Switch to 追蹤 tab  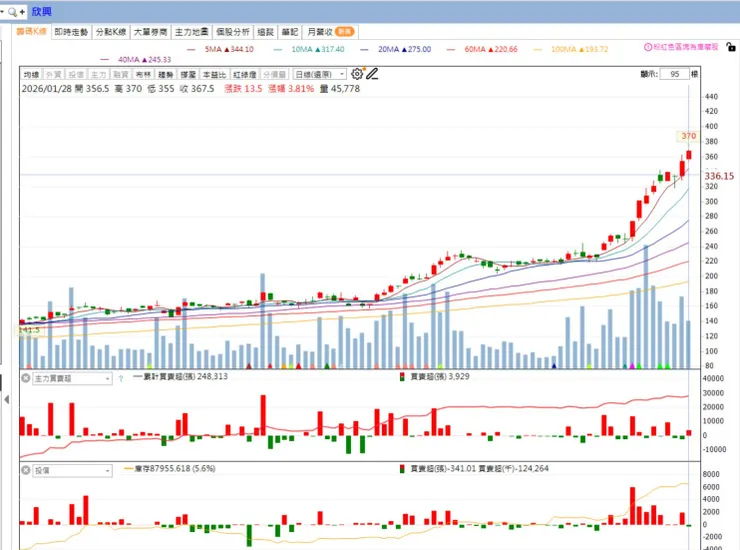coord(266,32)
